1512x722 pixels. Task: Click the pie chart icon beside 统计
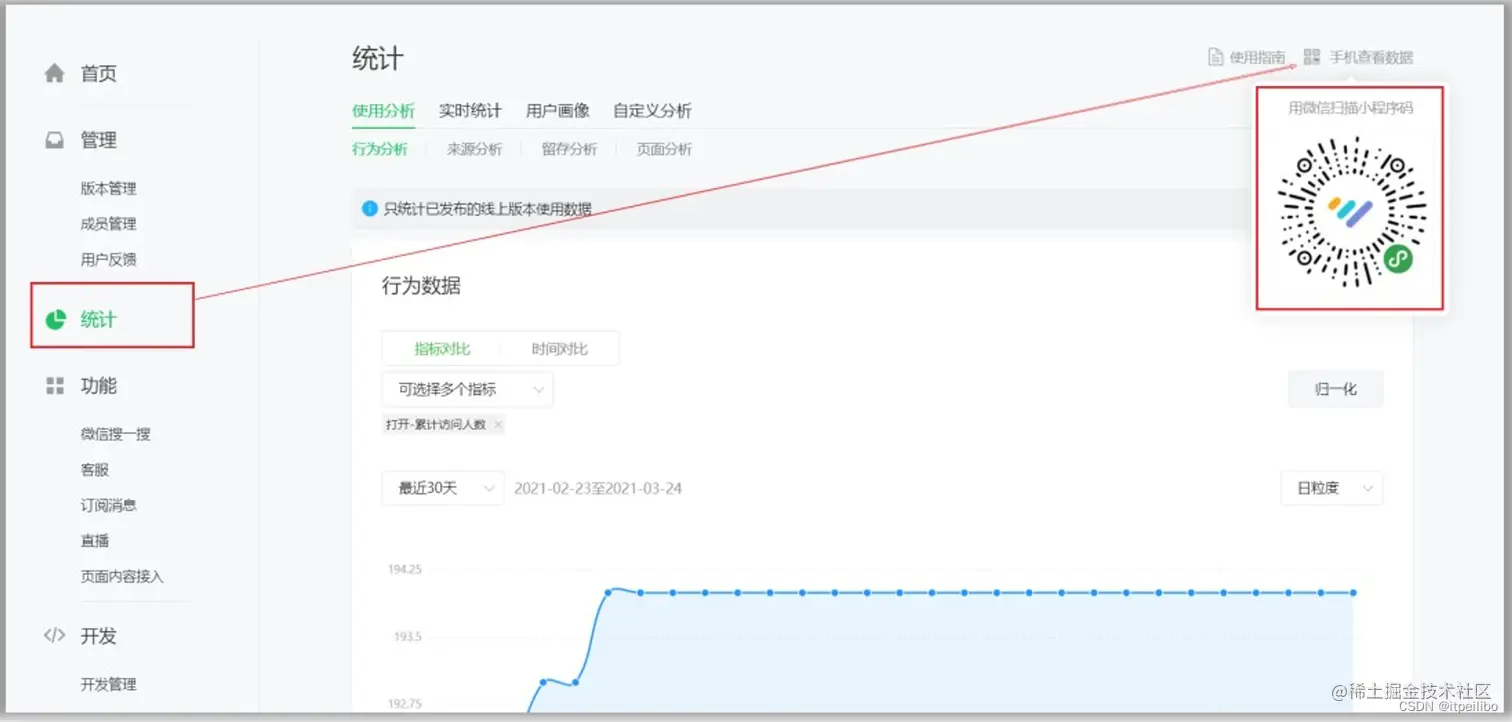click(x=56, y=319)
